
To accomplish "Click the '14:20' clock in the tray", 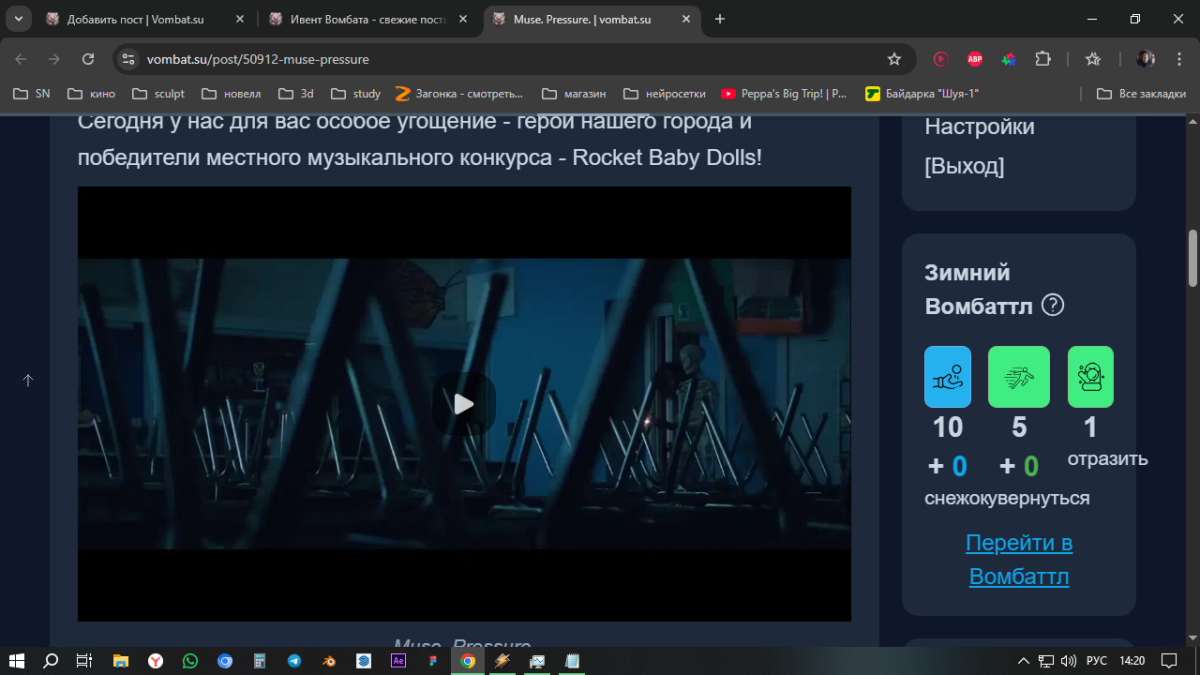I will point(1133,661).
